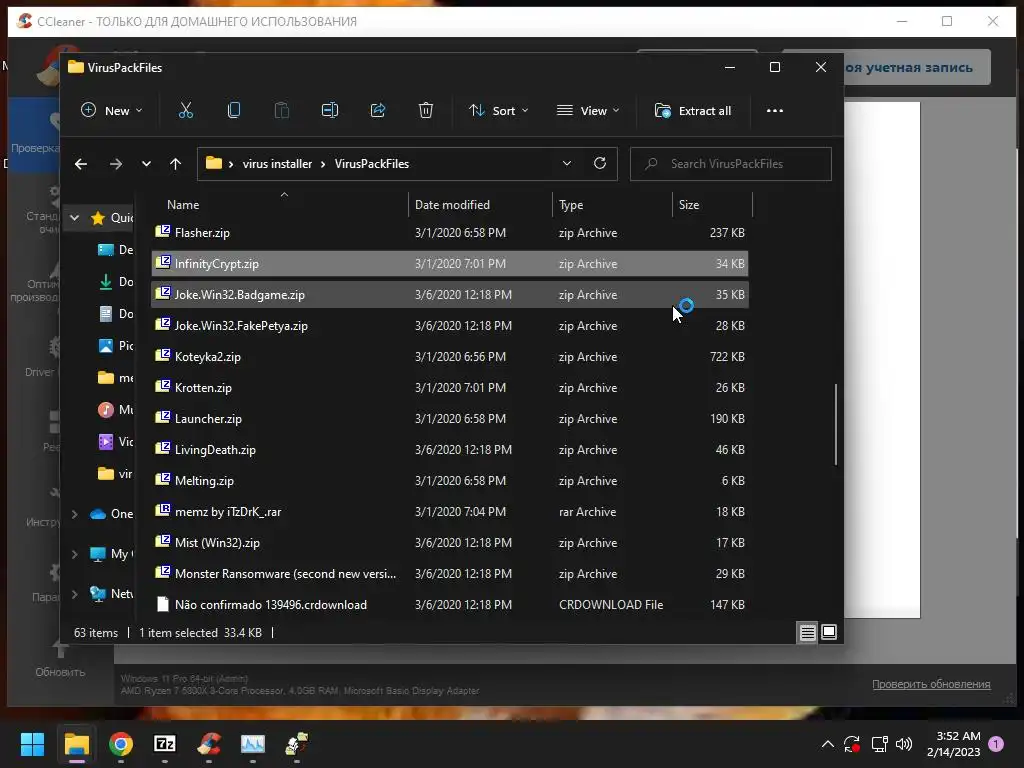Click the Cut scissors icon
1024x768 pixels.
[185, 110]
